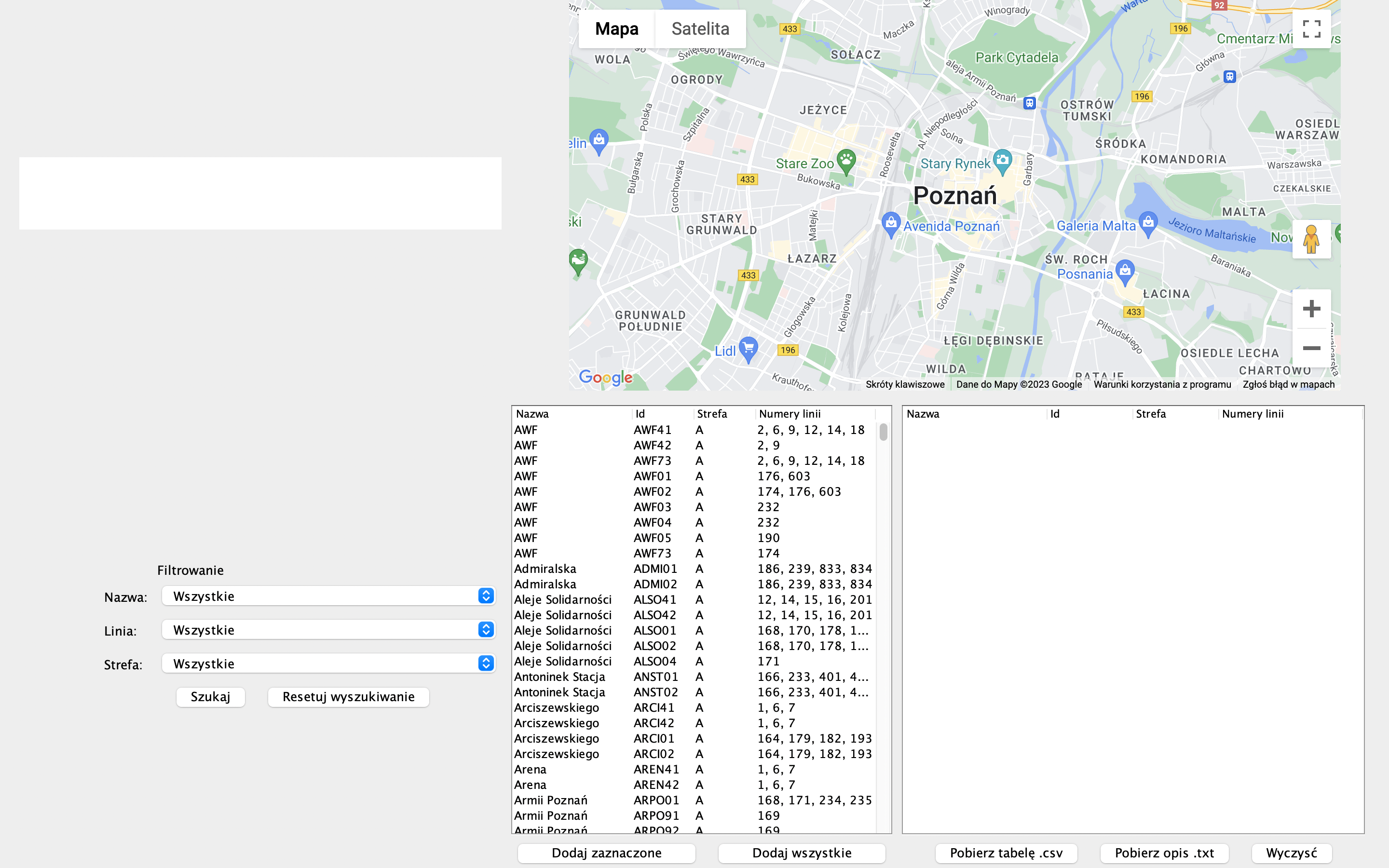The width and height of the screenshot is (1389, 868).
Task: Click Pobierz tabelę .csv button
Action: point(1006,853)
